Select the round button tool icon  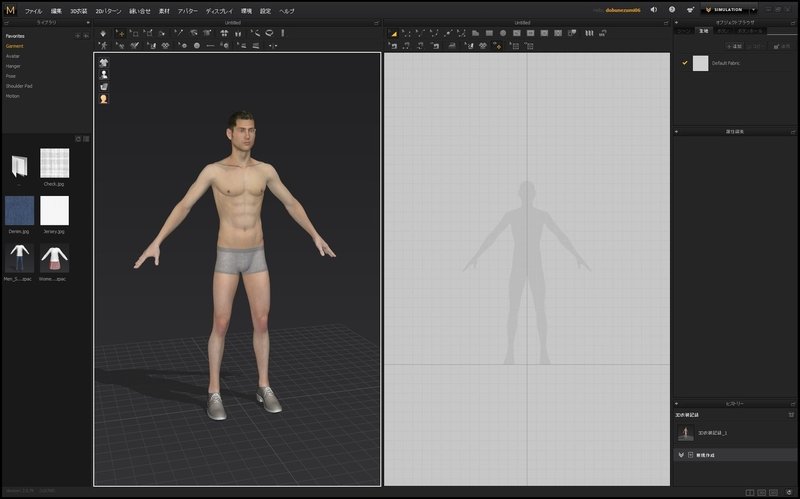click(197, 45)
